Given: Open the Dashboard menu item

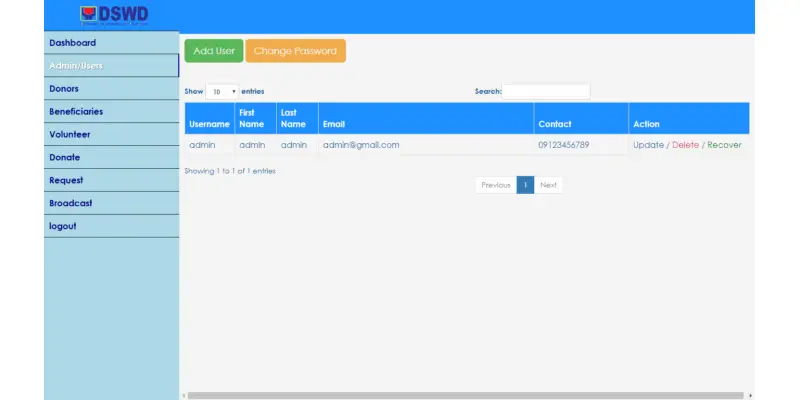Looking at the screenshot, I should click(111, 43).
